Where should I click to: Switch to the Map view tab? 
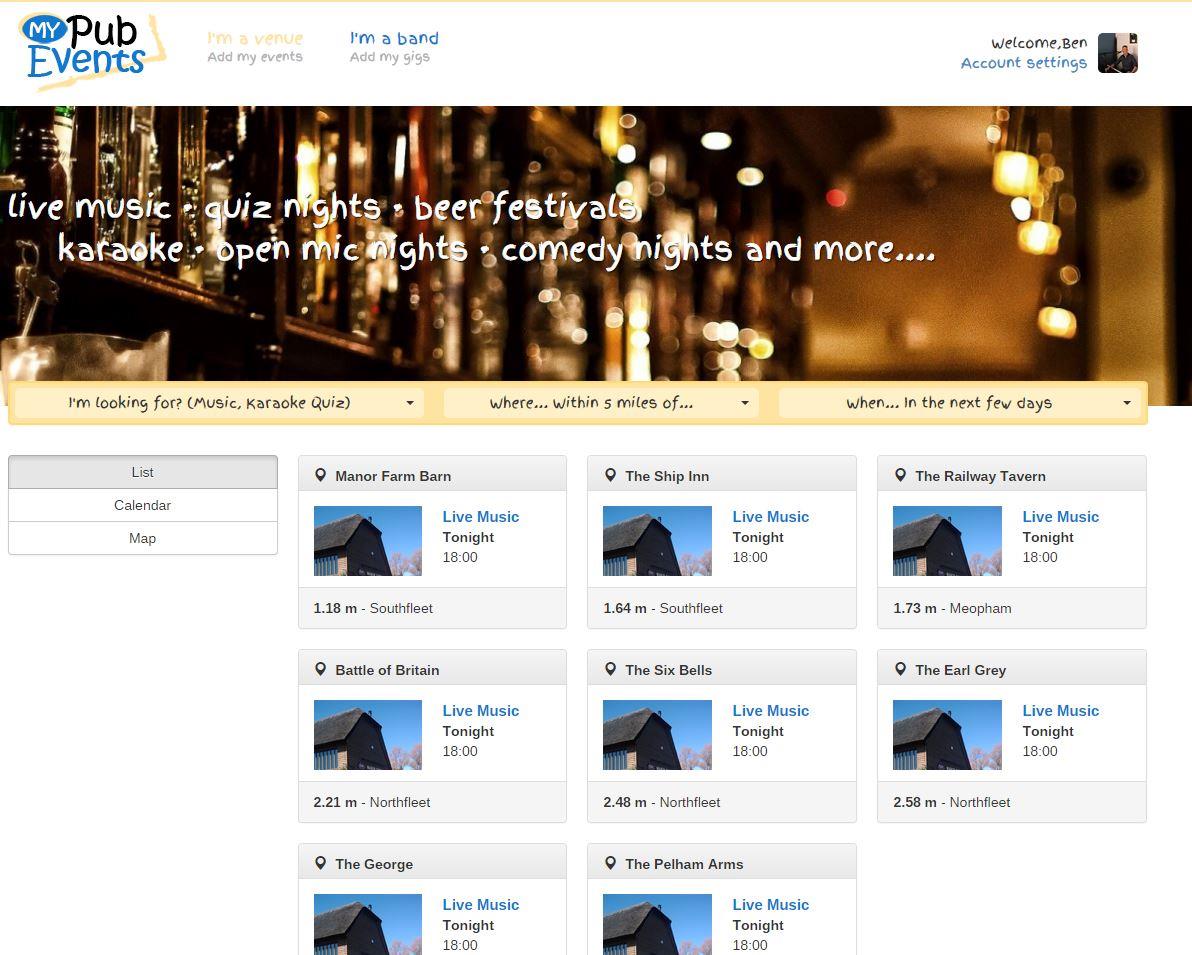tap(143, 538)
